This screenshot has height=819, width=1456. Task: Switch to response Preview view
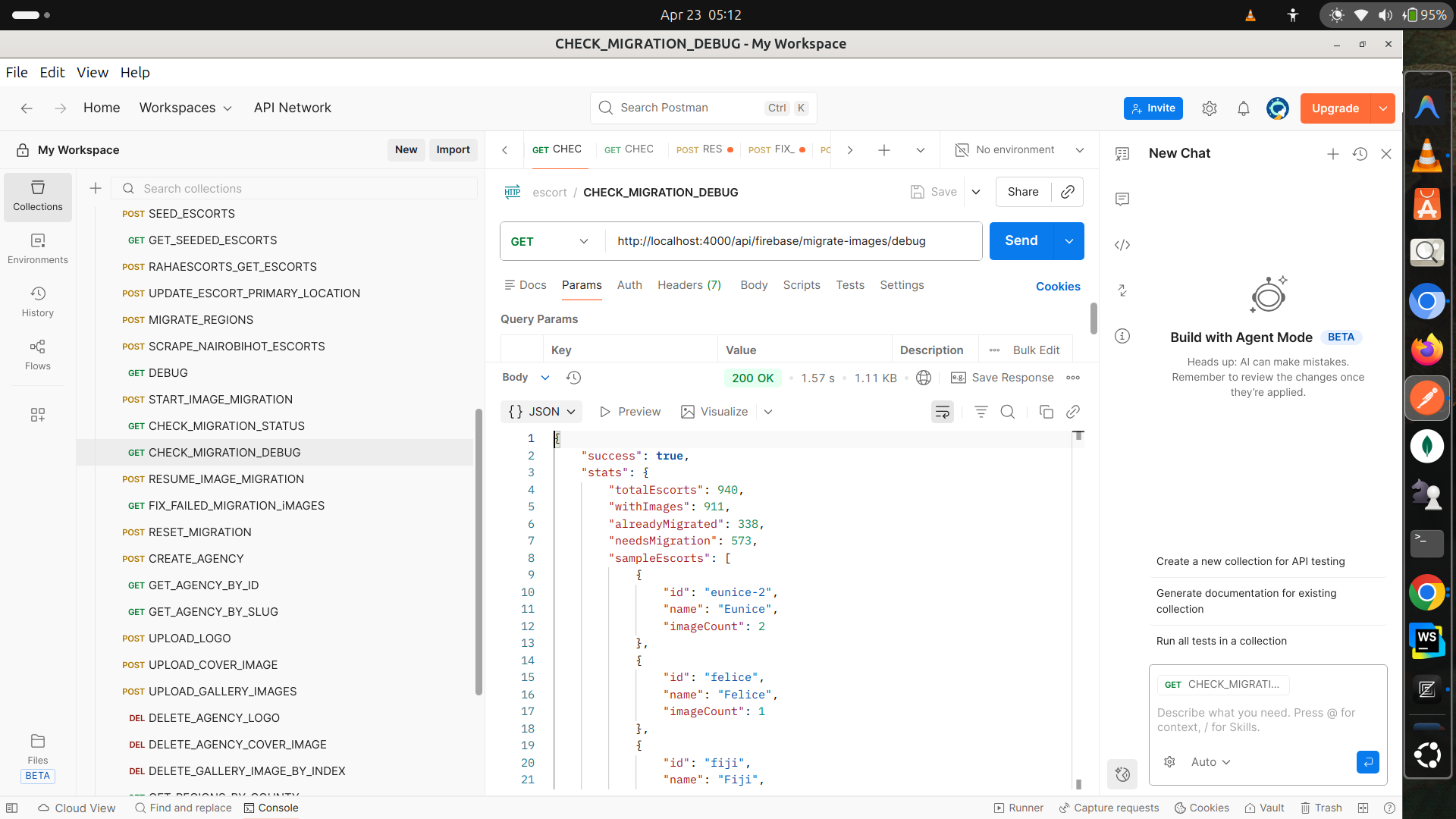tap(630, 412)
